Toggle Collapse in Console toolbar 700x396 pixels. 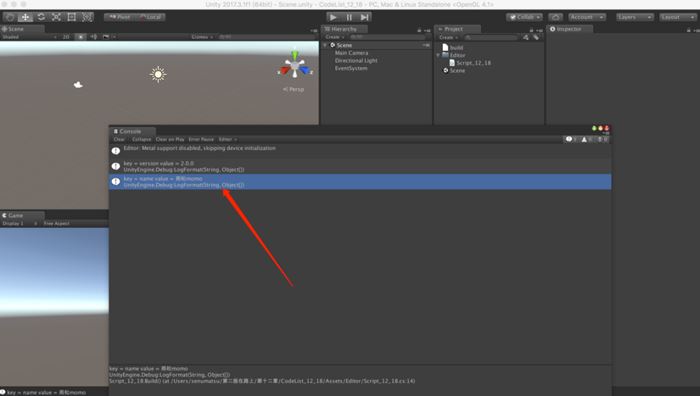coord(142,139)
